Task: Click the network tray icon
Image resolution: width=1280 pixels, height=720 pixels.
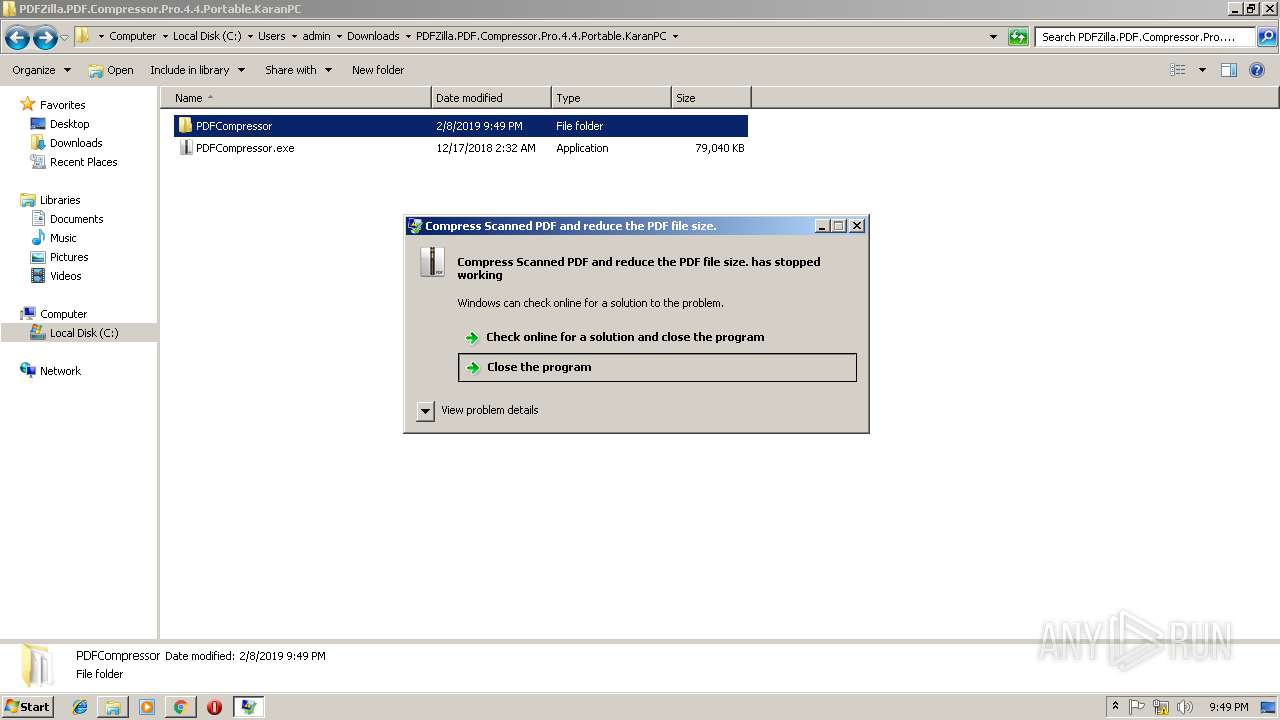Action: [1161, 707]
